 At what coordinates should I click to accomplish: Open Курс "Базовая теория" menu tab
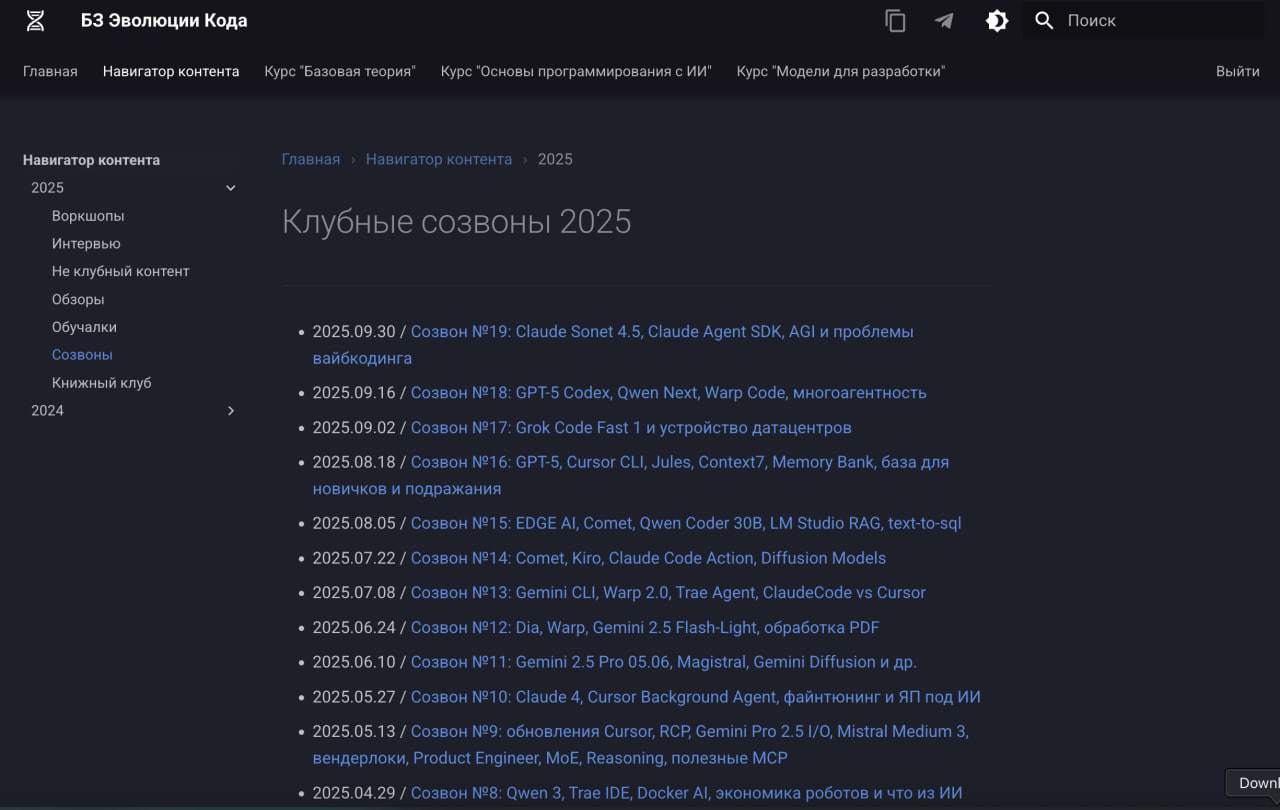click(x=339, y=71)
